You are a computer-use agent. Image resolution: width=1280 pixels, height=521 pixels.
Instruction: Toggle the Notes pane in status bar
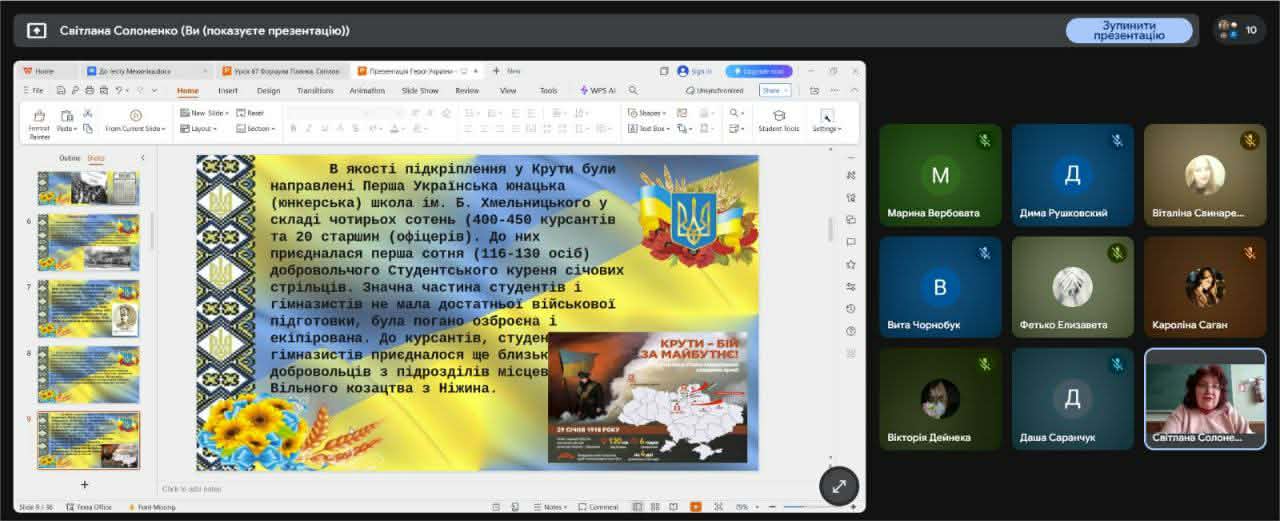551,507
